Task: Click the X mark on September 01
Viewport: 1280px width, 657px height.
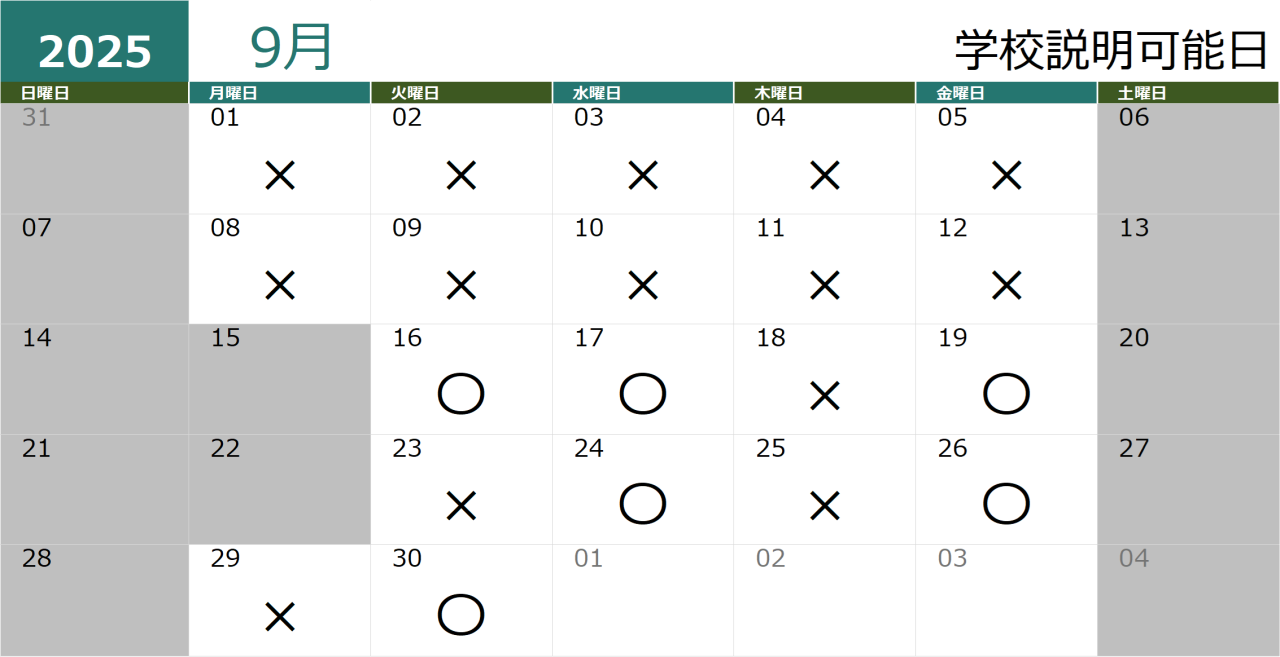Action: pyautogui.click(x=280, y=176)
